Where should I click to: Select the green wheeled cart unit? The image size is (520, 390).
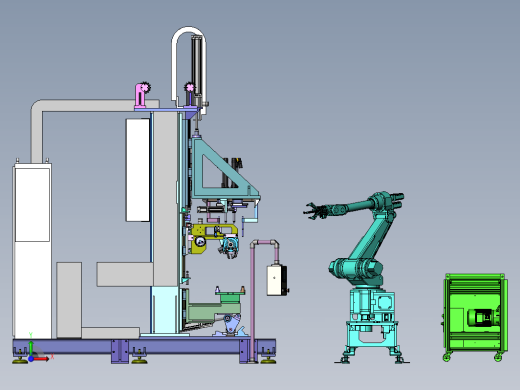476,317
